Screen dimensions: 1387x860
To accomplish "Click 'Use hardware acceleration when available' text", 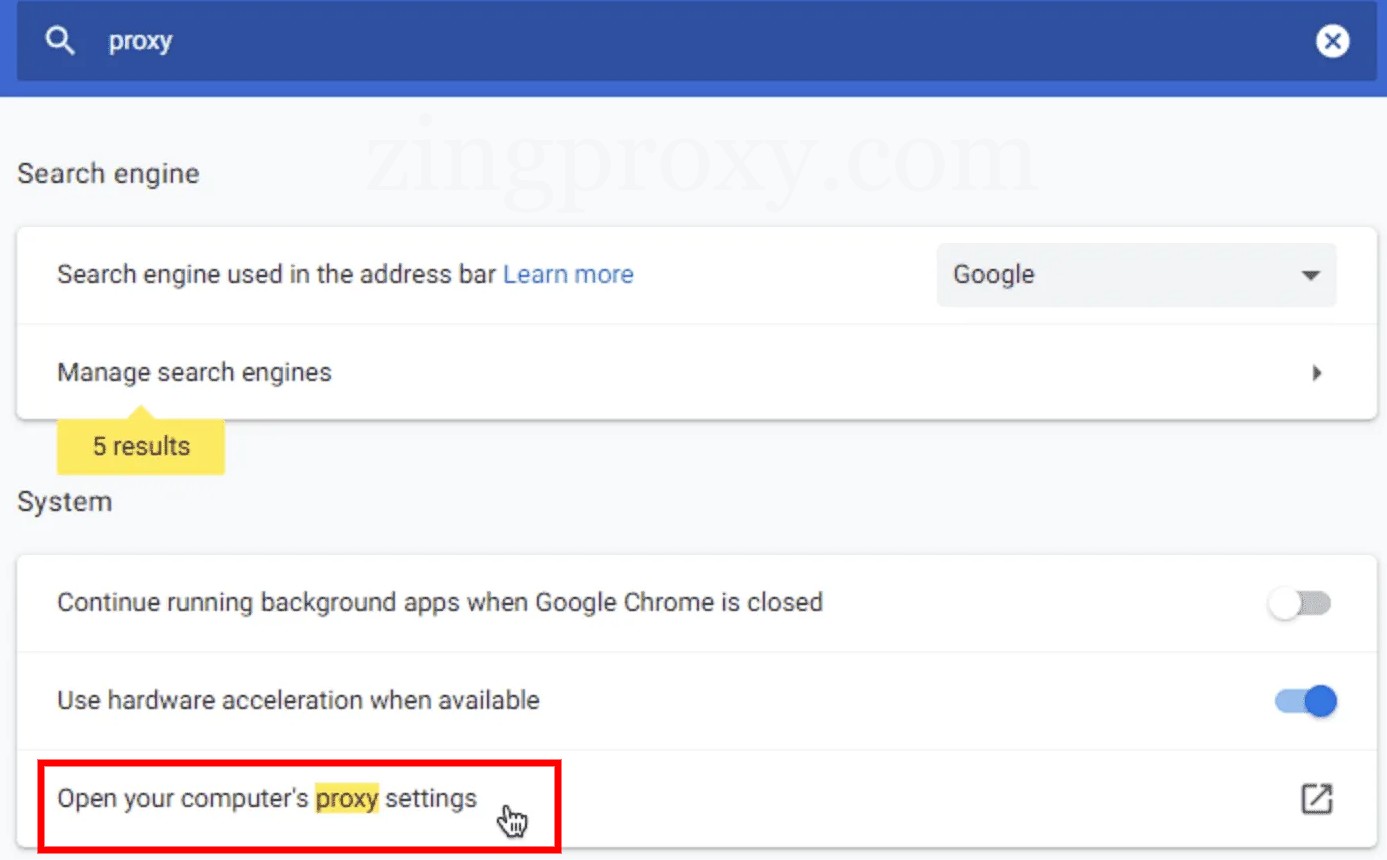I will coord(298,700).
